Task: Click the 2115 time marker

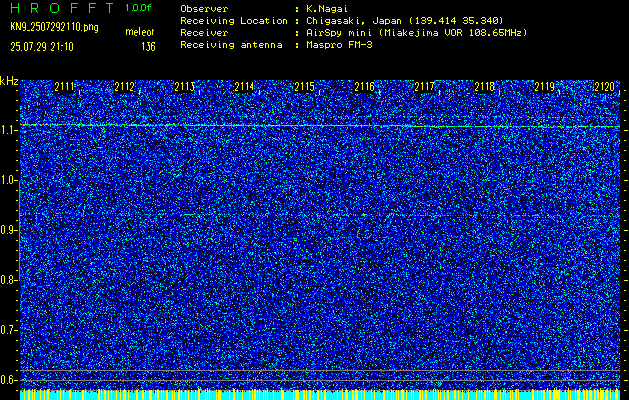Action: point(304,87)
